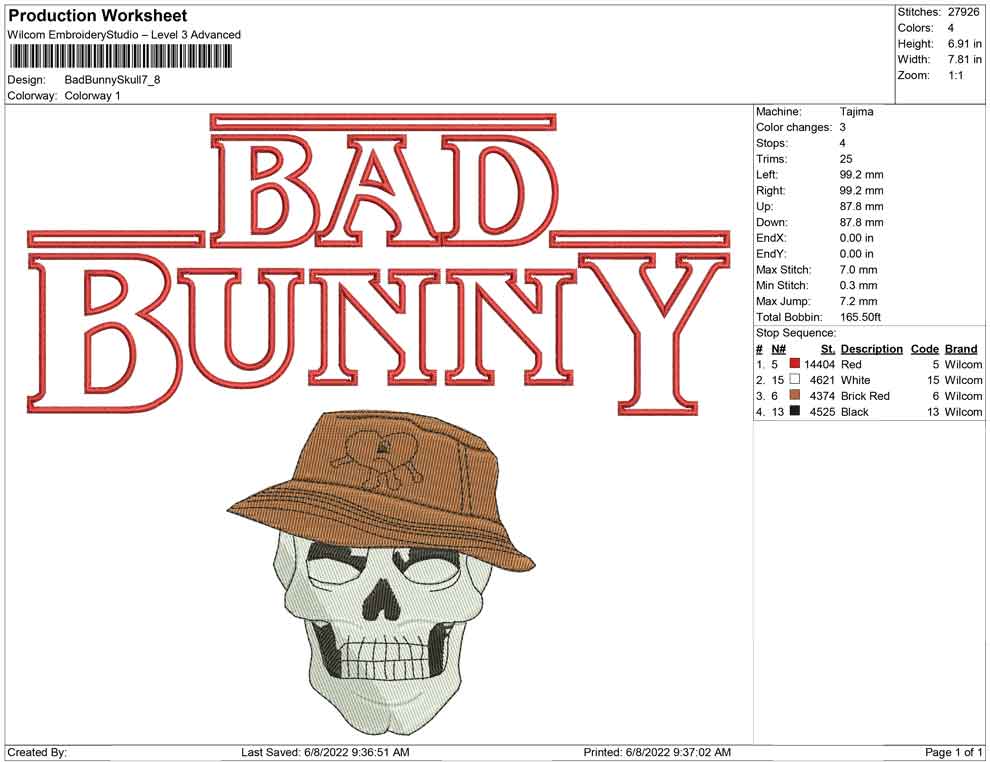Click 'Page 1 of 1' in footer

[x=953, y=752]
